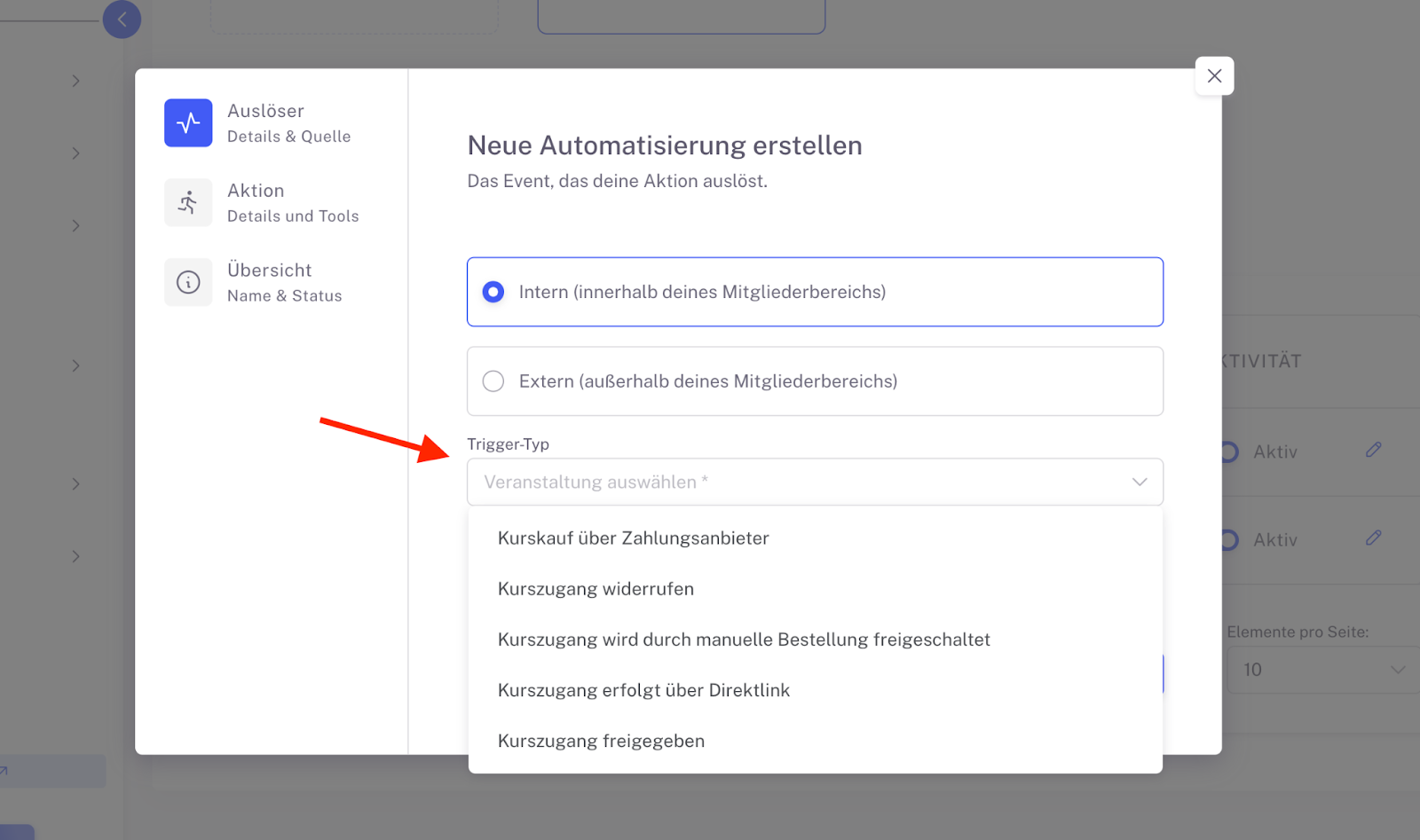The height and width of the screenshot is (840, 1420).
Task: Click the Trigger-Typ label
Action: (508, 444)
